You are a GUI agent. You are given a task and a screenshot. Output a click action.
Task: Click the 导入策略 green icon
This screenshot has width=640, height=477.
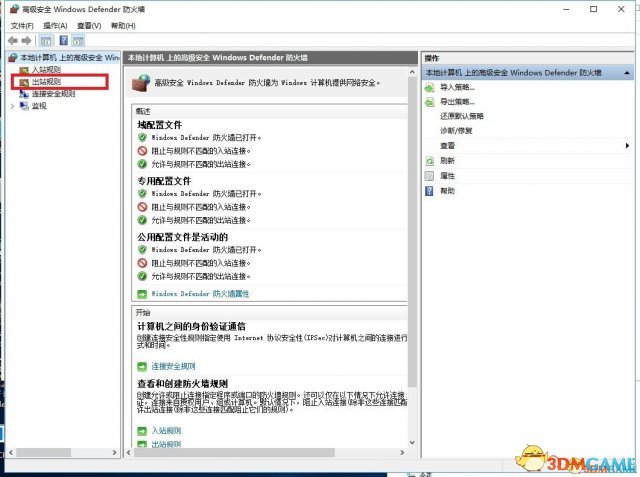[429, 87]
